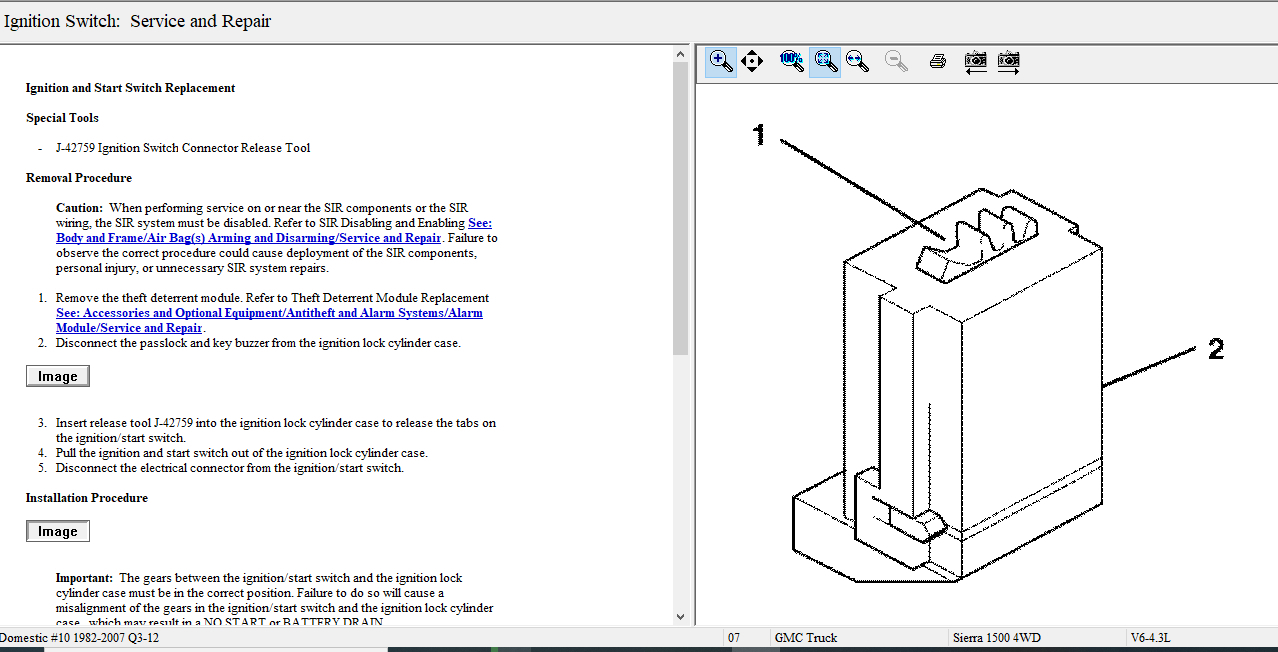Open the Air Bag Arming and Disarming link

[248, 238]
